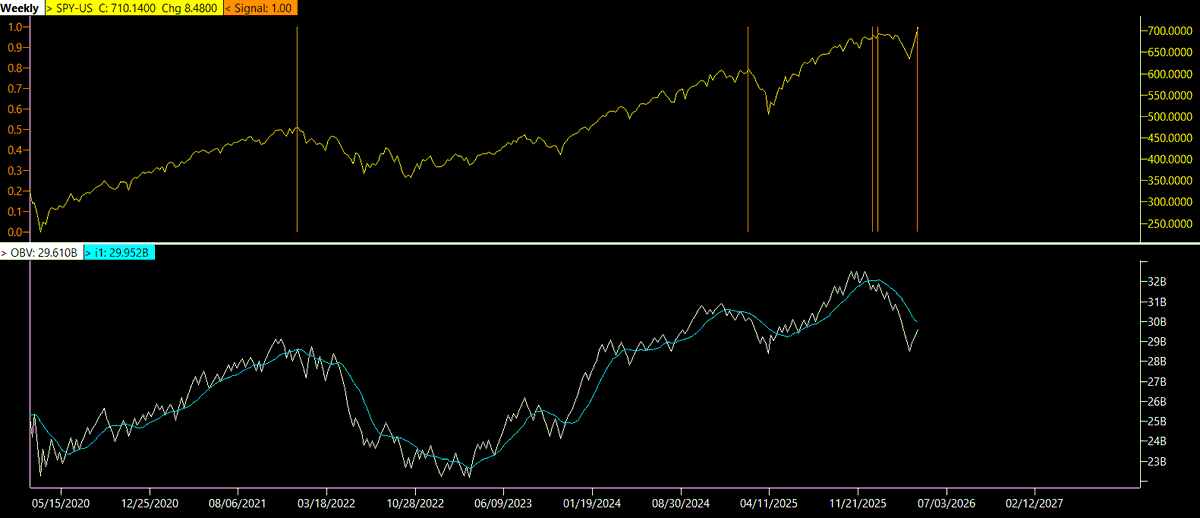Select the OBV: 29.610B indicator legend
This screenshot has width=1200, height=518.
click(x=39, y=253)
